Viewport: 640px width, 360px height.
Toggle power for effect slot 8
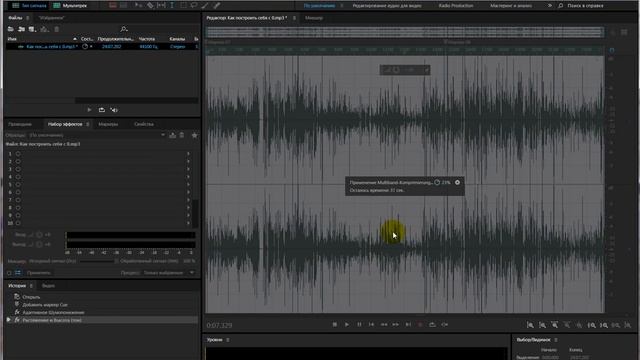18,208
